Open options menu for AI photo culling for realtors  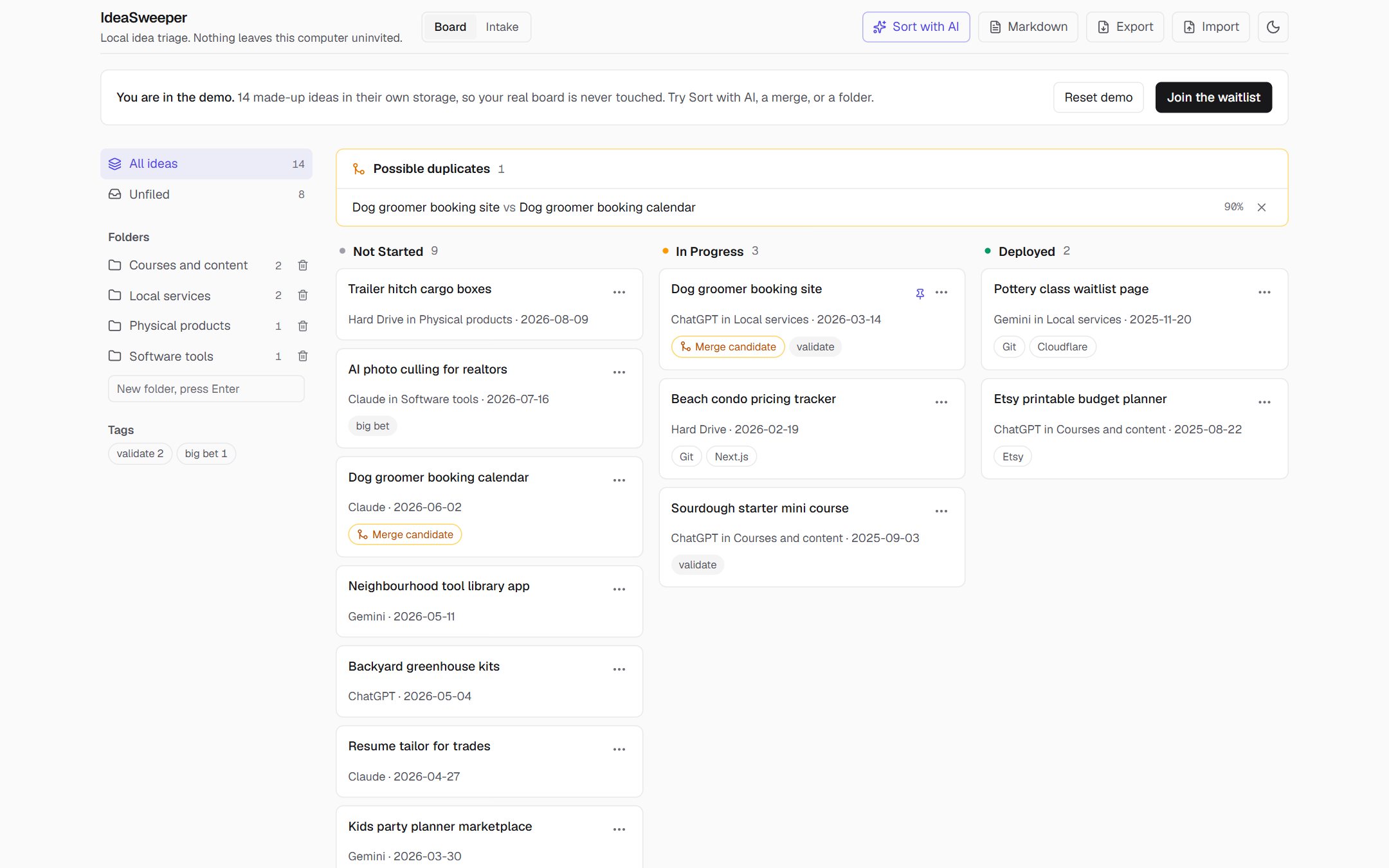click(619, 372)
